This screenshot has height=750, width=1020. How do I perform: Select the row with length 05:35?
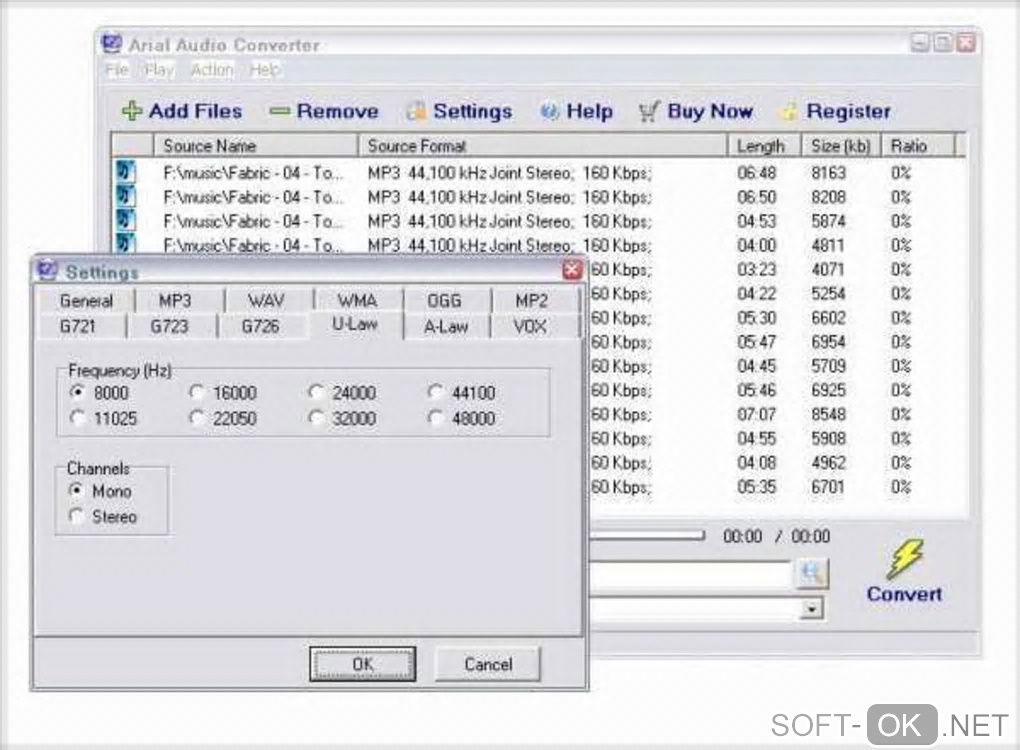coord(778,487)
